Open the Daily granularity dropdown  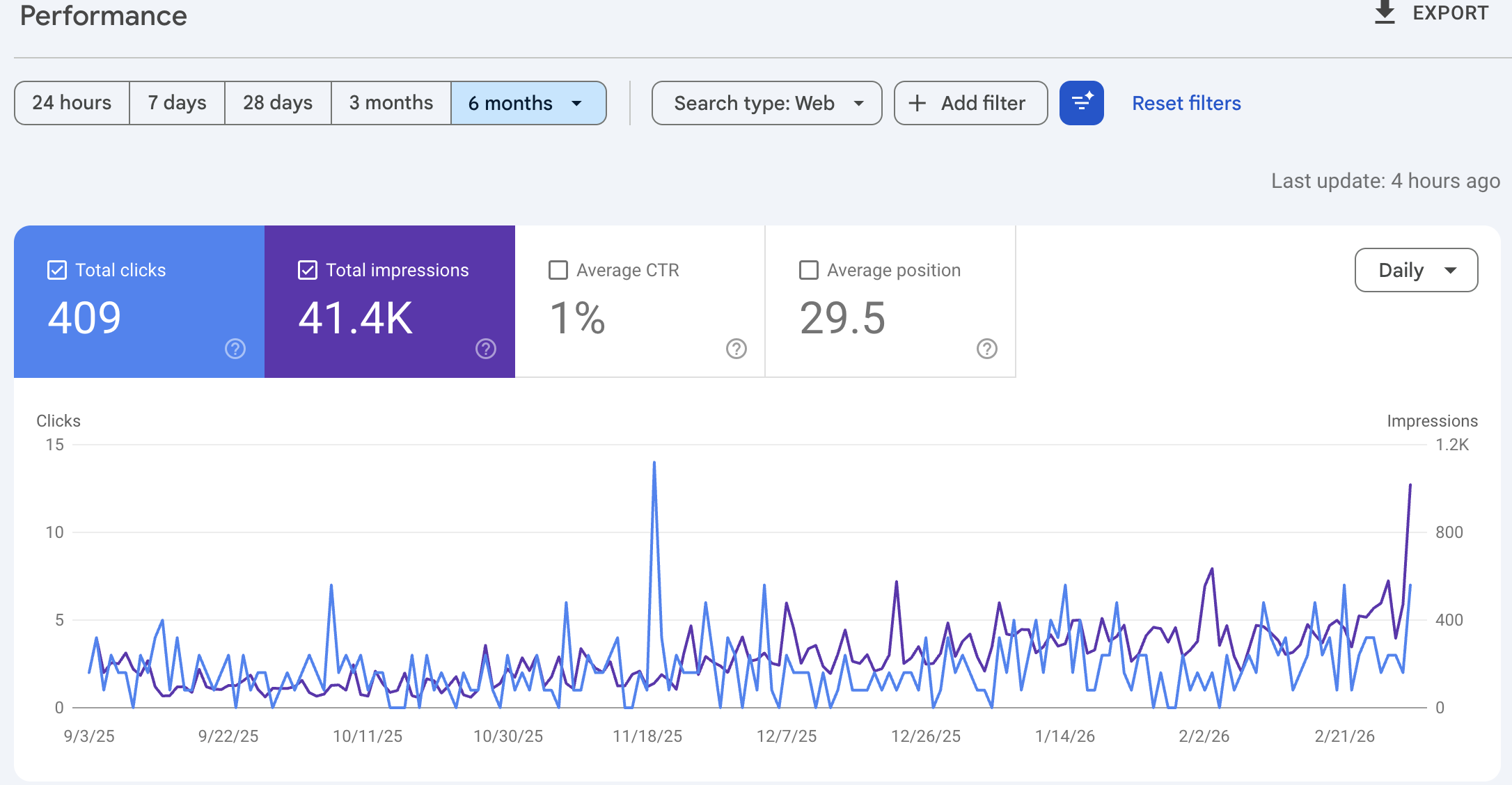pyautogui.click(x=1415, y=270)
